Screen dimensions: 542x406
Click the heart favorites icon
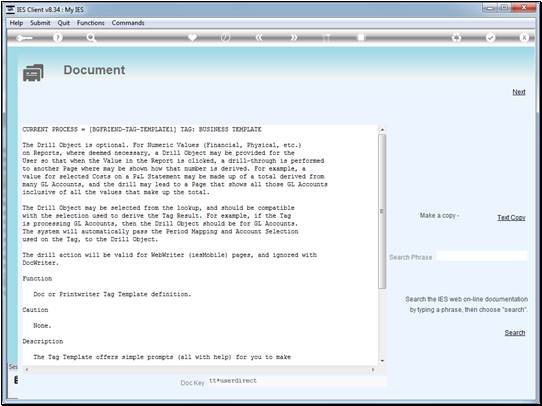click(x=193, y=37)
